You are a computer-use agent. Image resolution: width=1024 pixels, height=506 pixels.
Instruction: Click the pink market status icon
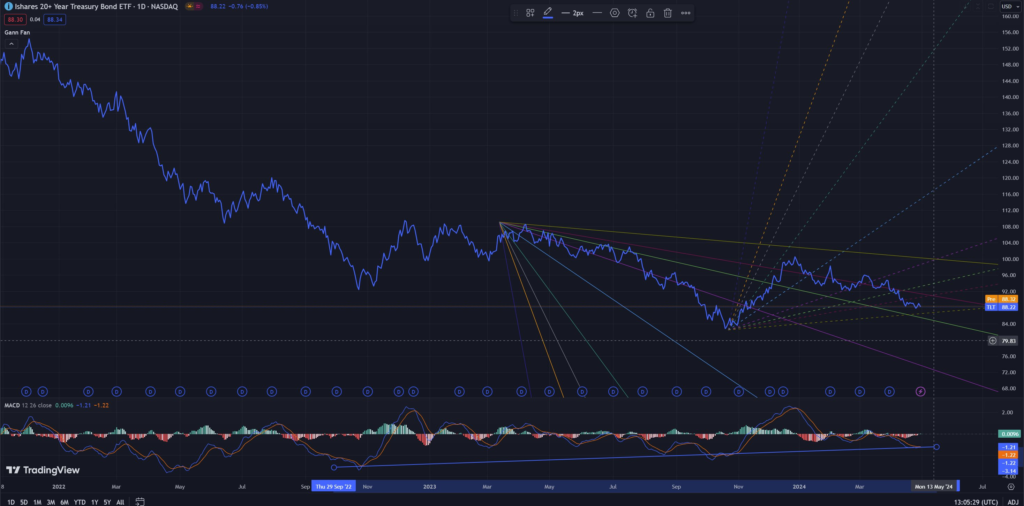pos(199,6)
